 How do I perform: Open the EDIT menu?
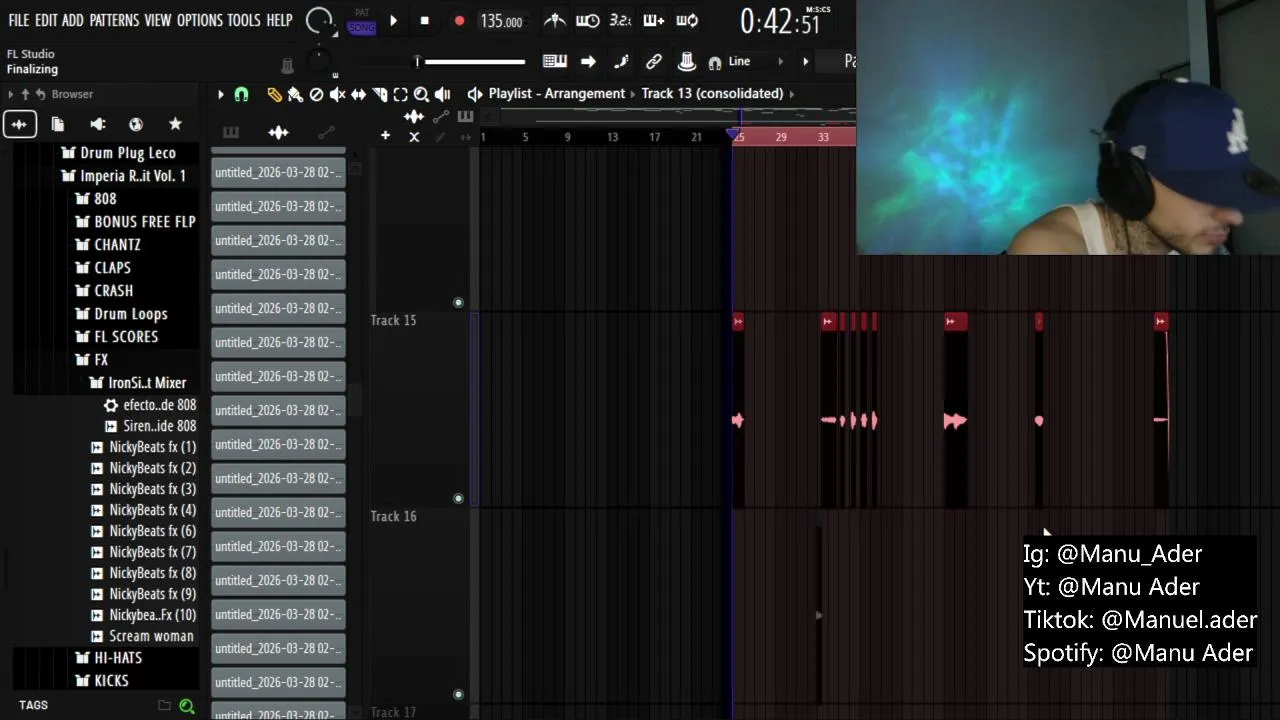pyautogui.click(x=46, y=20)
